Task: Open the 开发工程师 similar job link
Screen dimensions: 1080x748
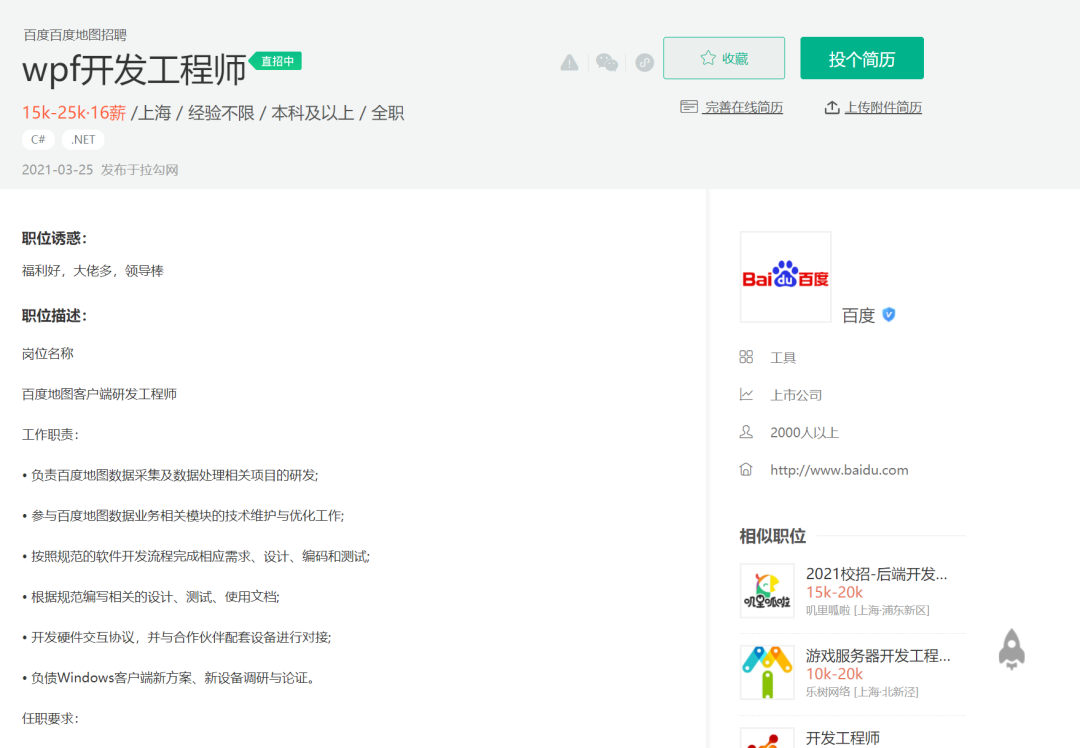Action: [x=842, y=738]
